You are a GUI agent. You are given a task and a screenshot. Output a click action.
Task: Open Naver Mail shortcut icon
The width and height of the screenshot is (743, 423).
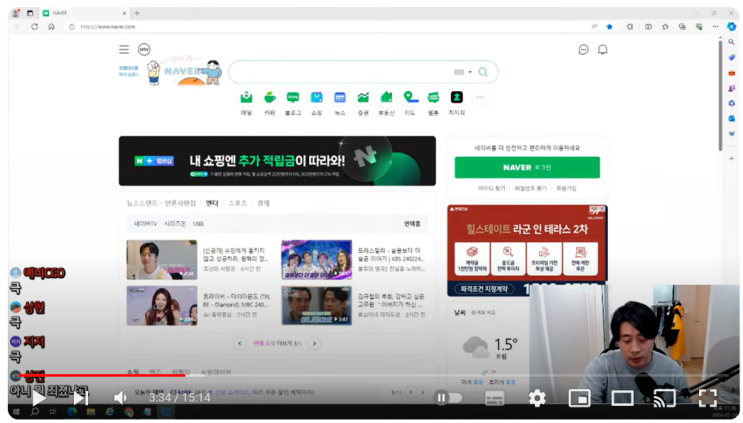[x=246, y=98]
